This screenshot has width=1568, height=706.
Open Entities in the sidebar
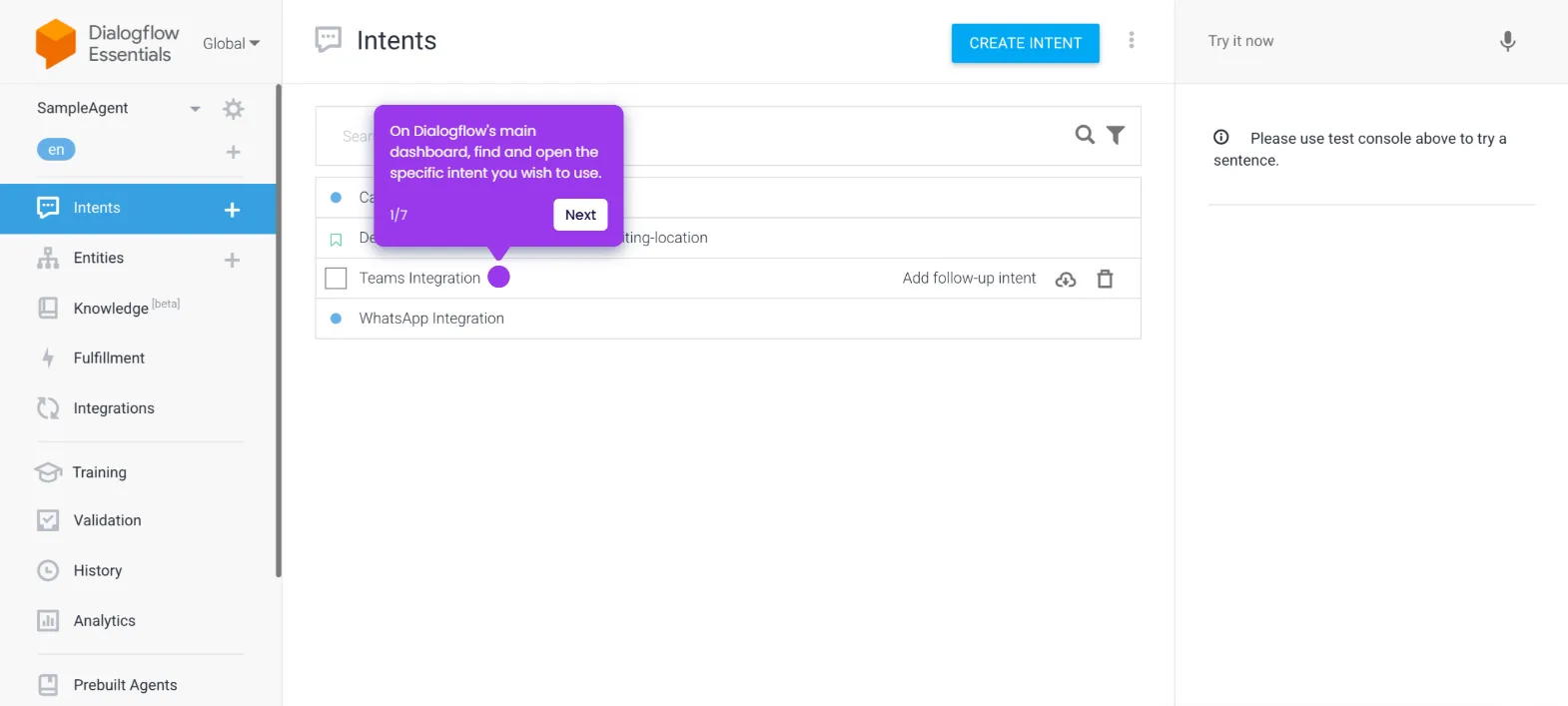point(99,258)
